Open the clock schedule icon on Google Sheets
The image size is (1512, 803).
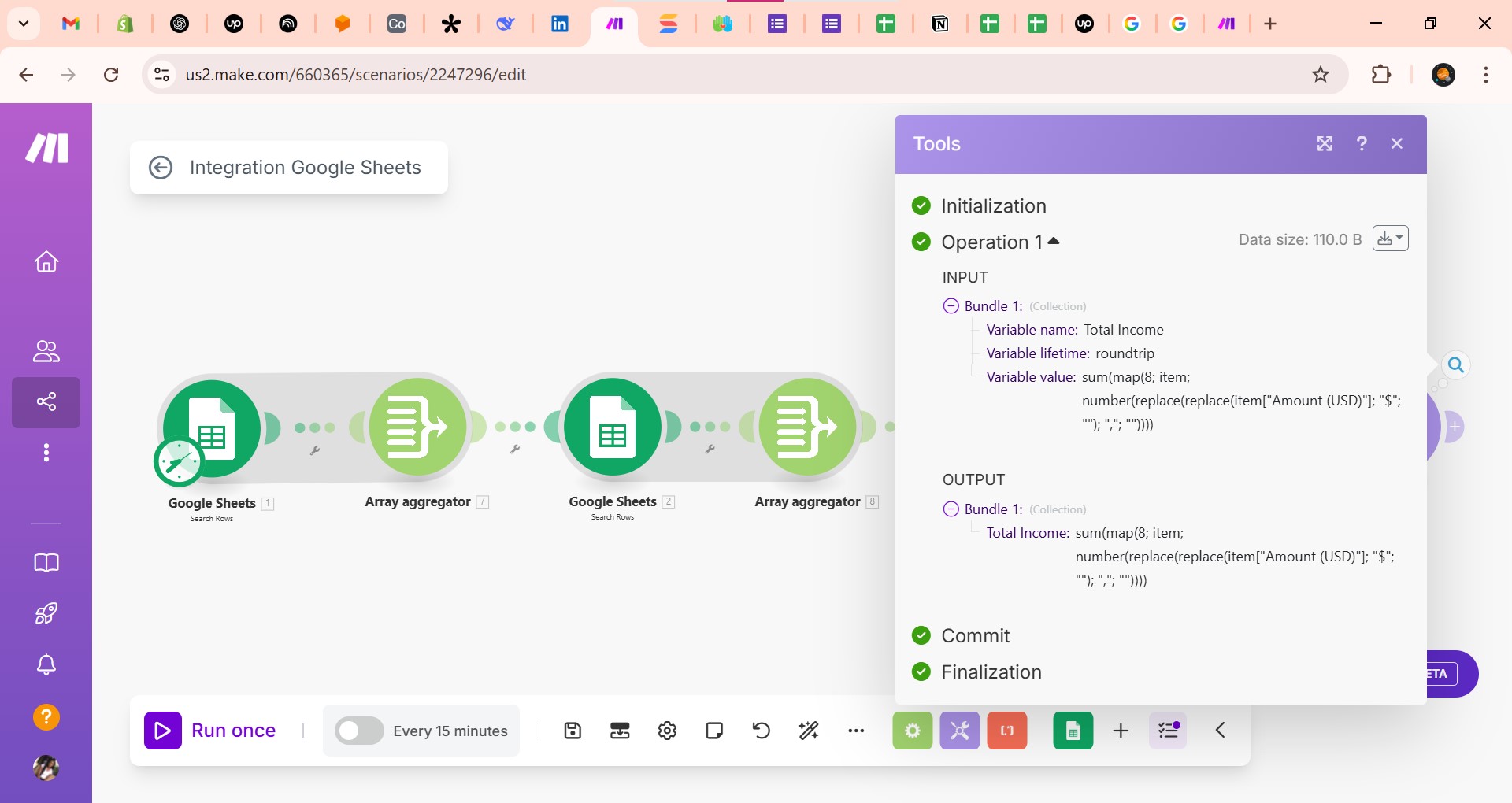(x=179, y=461)
